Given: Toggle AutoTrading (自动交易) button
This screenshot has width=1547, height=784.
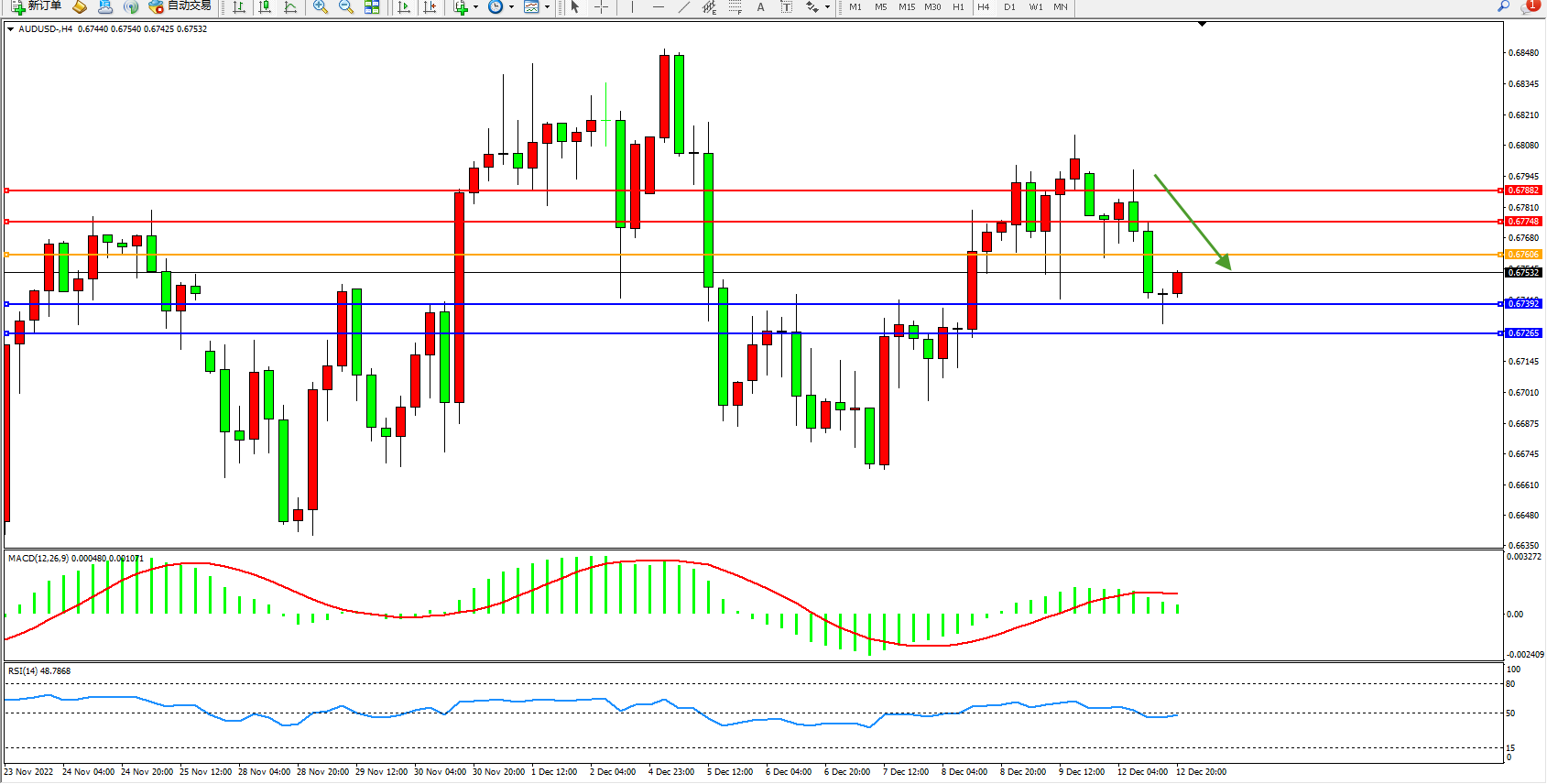Looking at the screenshot, I should [x=180, y=6].
